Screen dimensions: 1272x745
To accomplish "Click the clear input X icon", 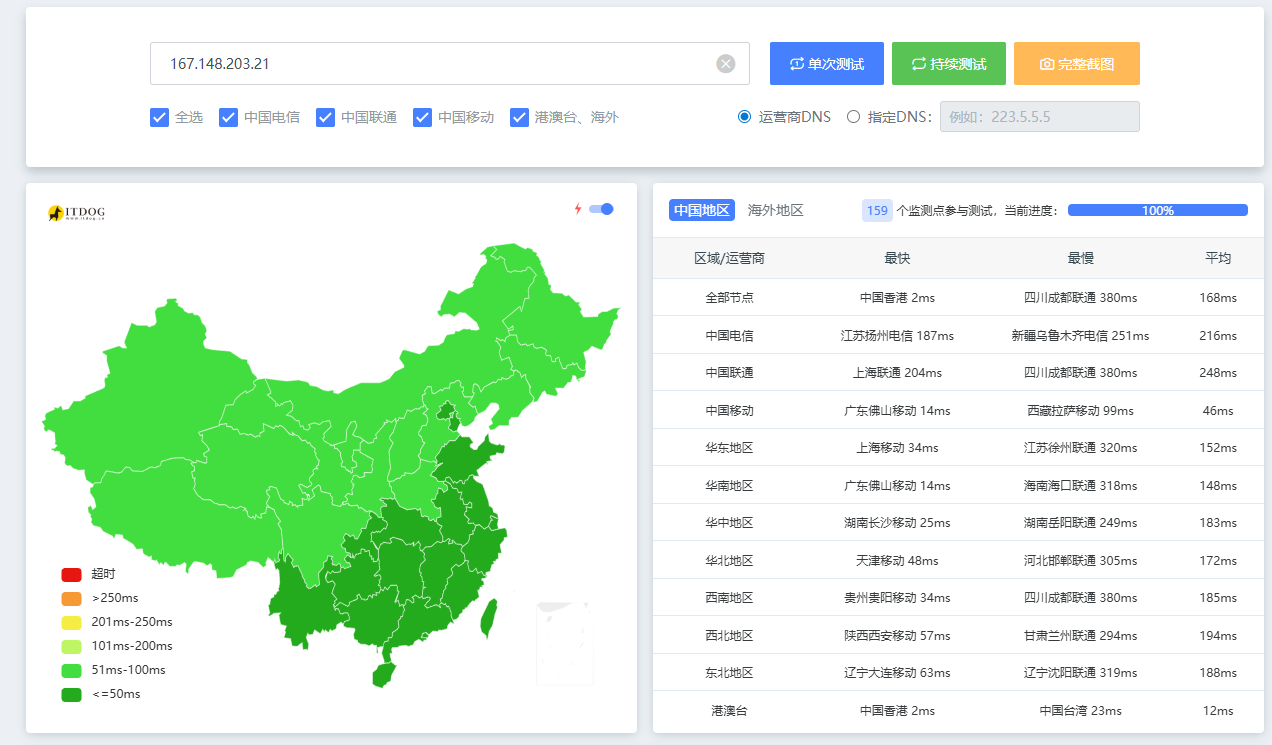I will [x=725, y=64].
